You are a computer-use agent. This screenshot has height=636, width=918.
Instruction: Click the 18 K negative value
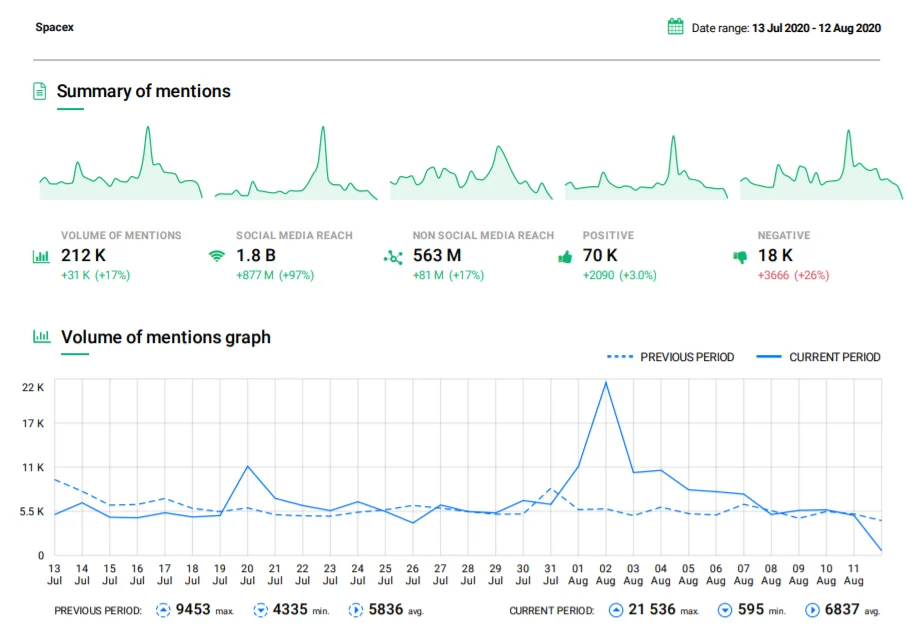click(775, 255)
